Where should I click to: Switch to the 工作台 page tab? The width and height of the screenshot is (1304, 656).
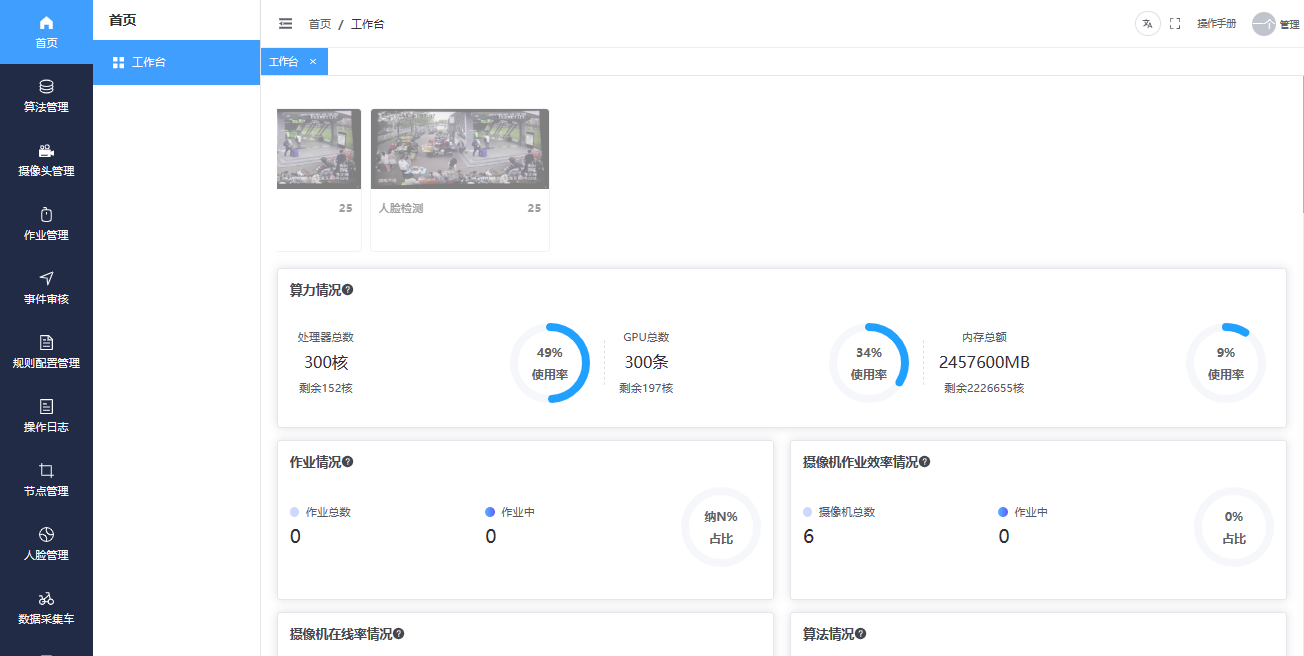284,62
